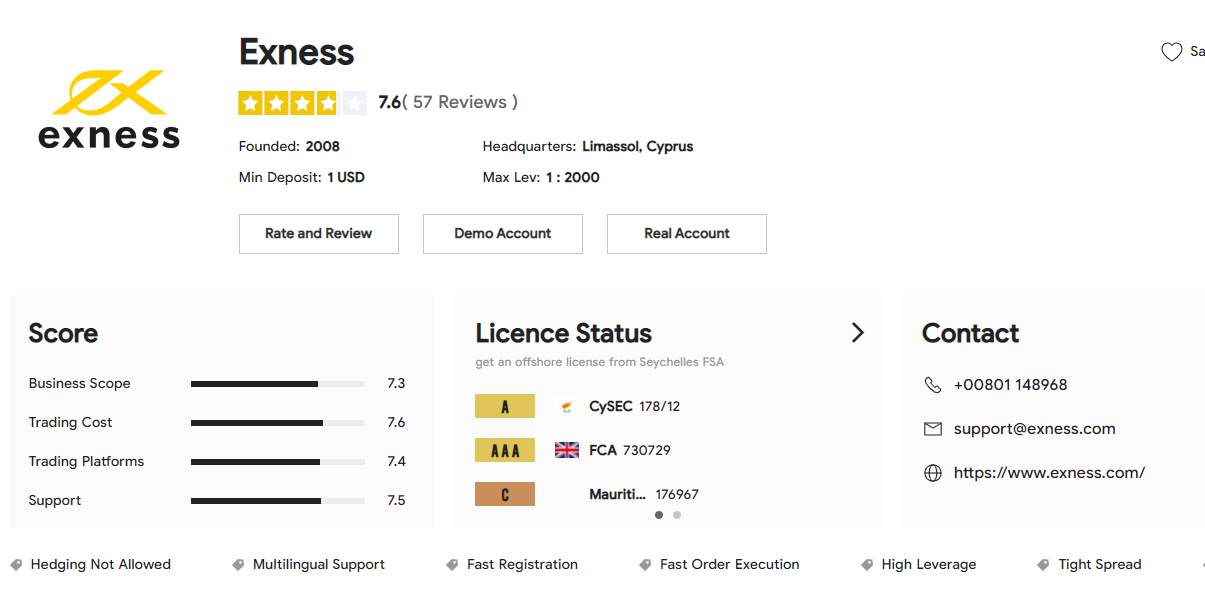Image resolution: width=1205 pixels, height=597 pixels.
Task: Click the FCA 730729 licence entry
Action: [x=630, y=450]
